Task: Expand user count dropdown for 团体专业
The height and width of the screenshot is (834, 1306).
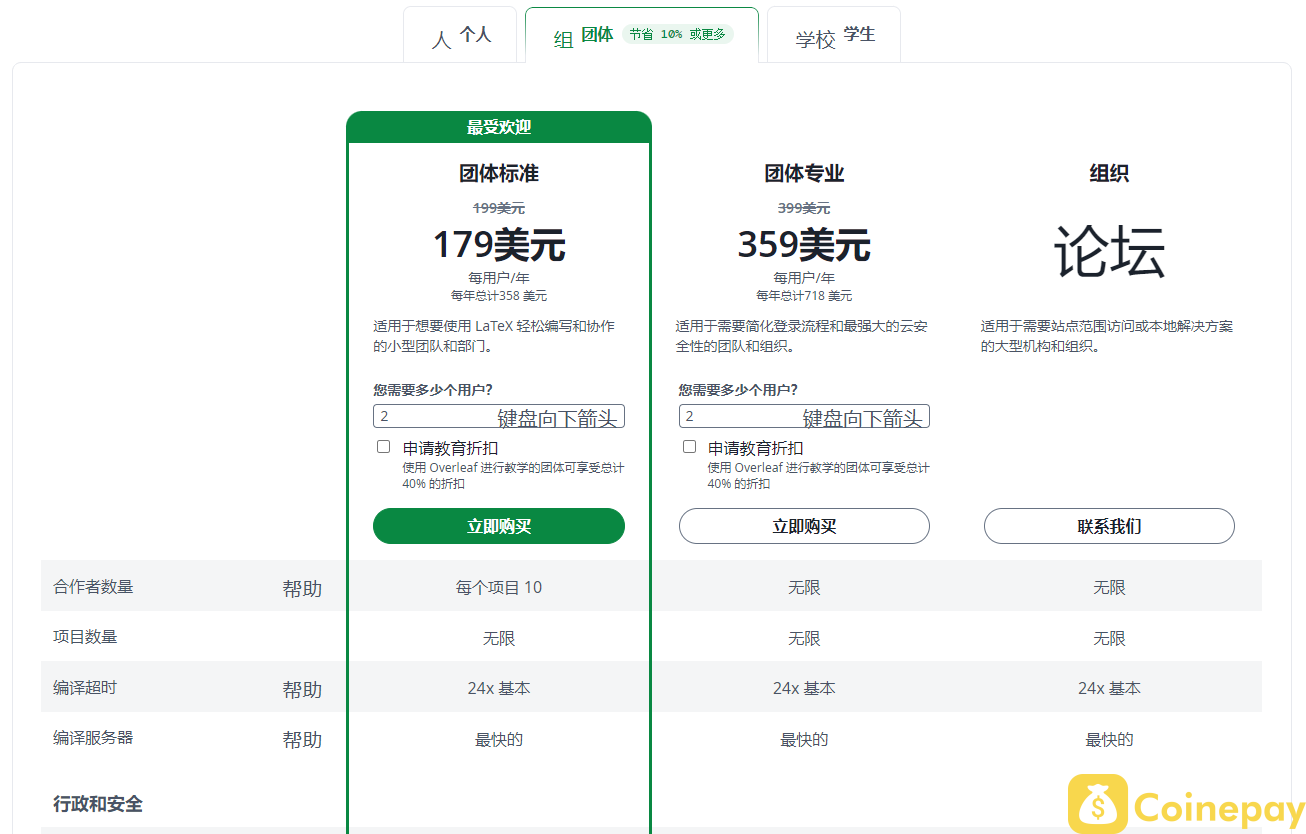Action: (x=804, y=416)
